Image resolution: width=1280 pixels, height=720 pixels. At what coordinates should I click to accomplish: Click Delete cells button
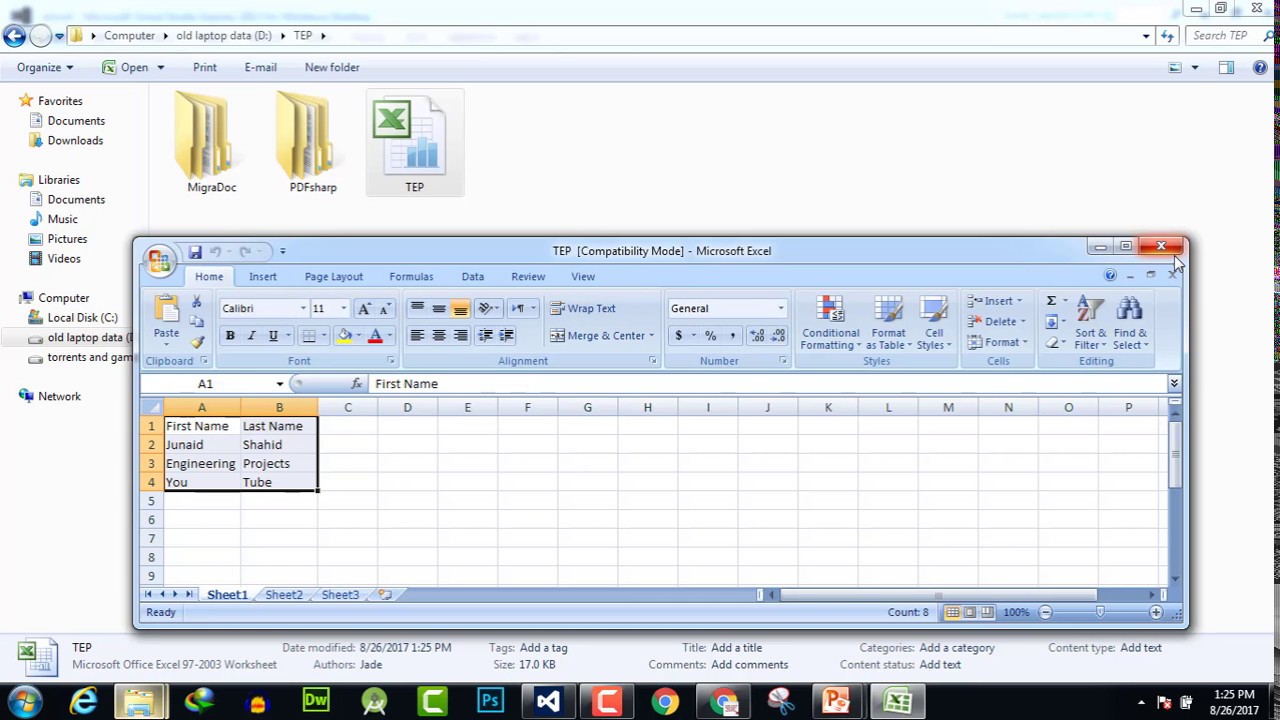[x=997, y=322]
